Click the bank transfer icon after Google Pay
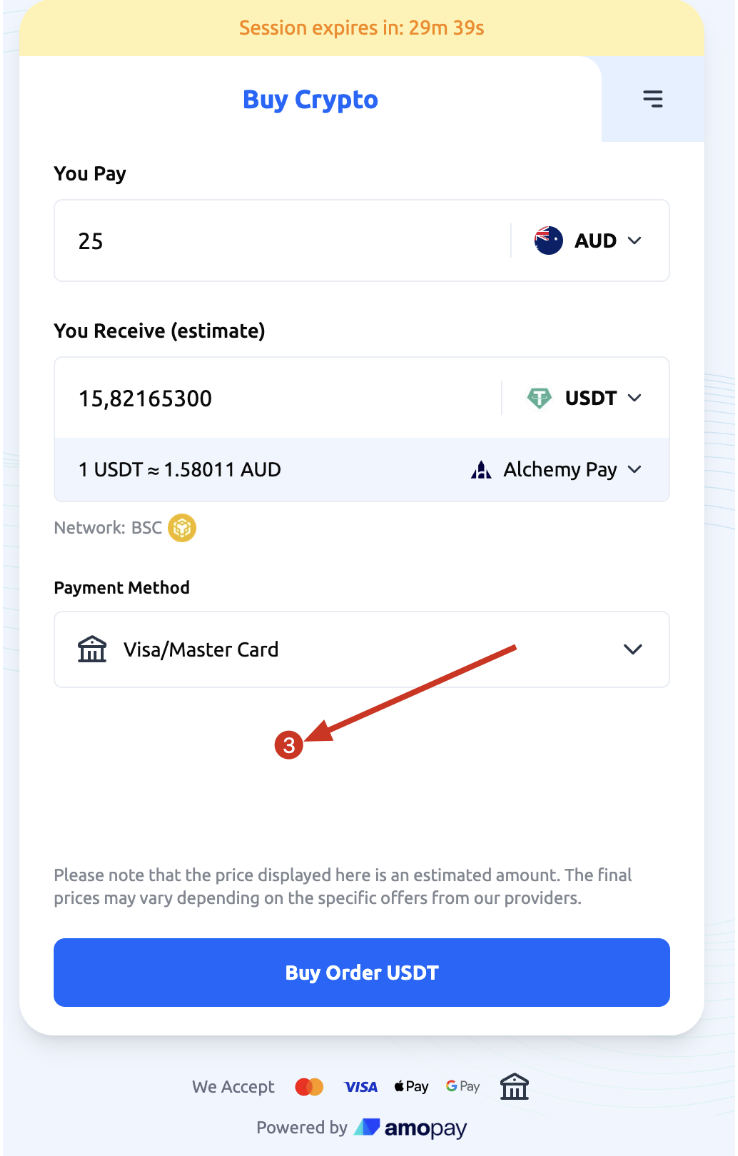The image size is (738, 1156). 514,1086
